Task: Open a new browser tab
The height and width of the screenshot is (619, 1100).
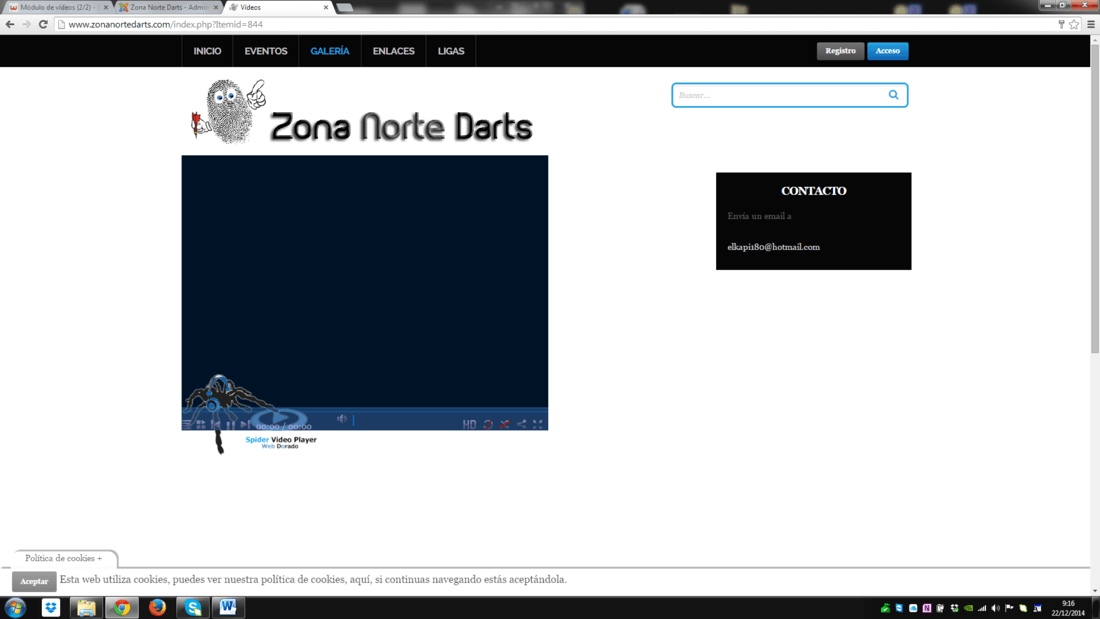Action: [x=344, y=8]
